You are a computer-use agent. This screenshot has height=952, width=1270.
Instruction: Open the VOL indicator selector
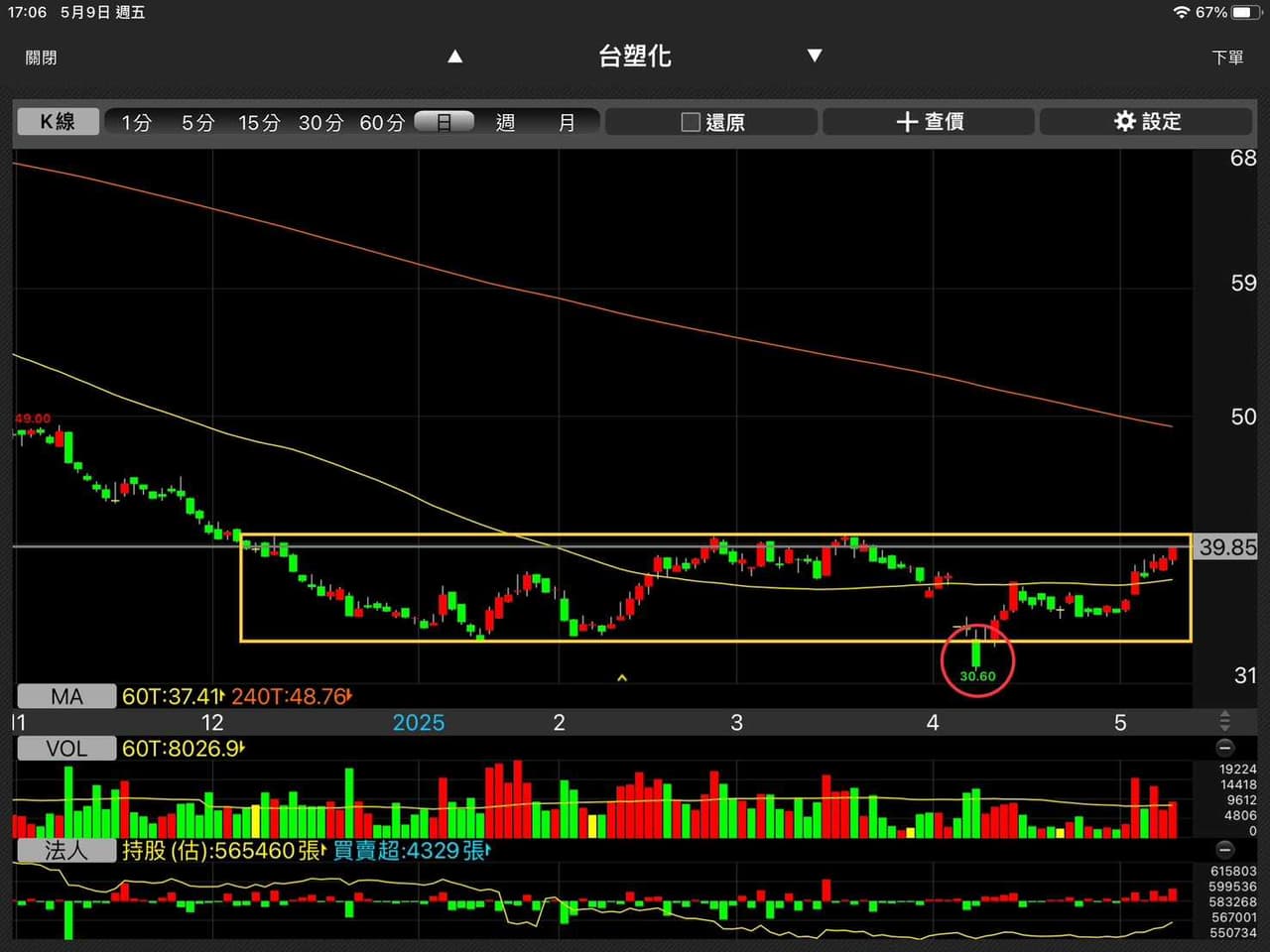click(65, 748)
